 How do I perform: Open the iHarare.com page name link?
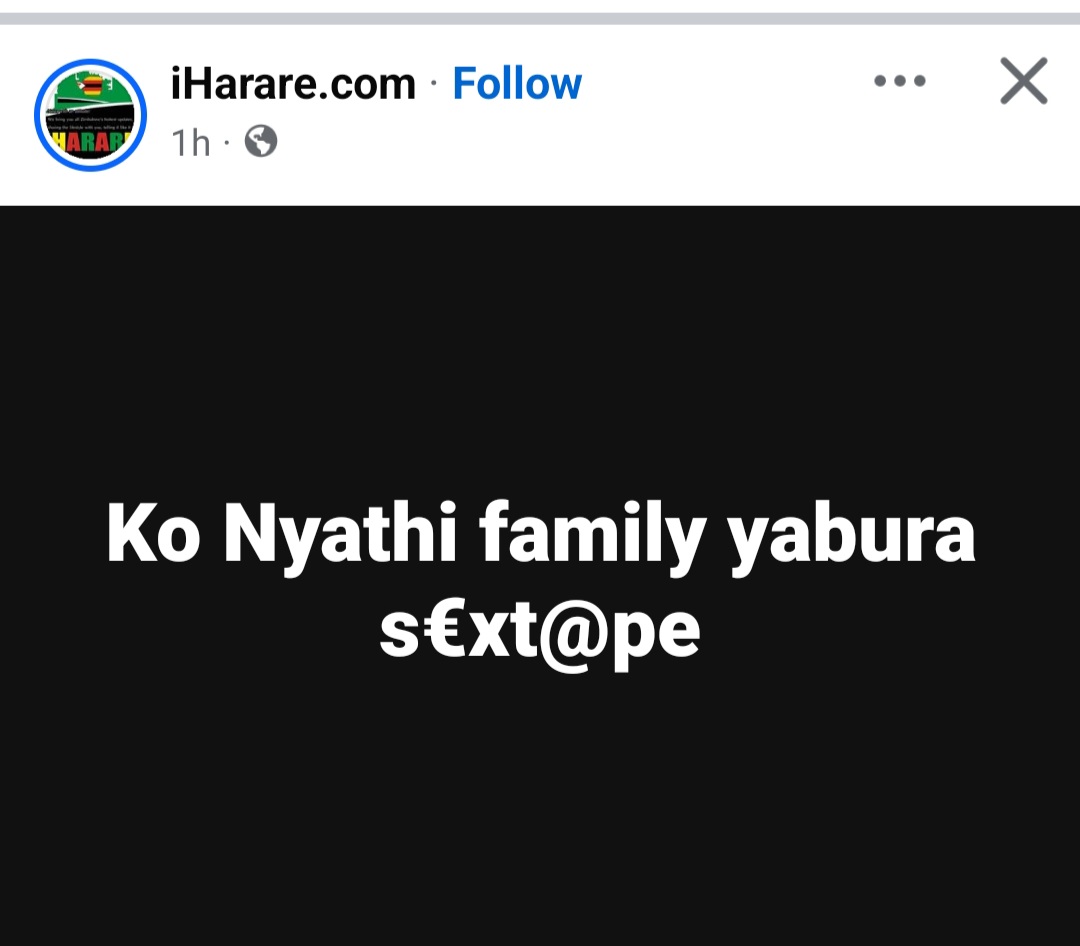tap(293, 84)
